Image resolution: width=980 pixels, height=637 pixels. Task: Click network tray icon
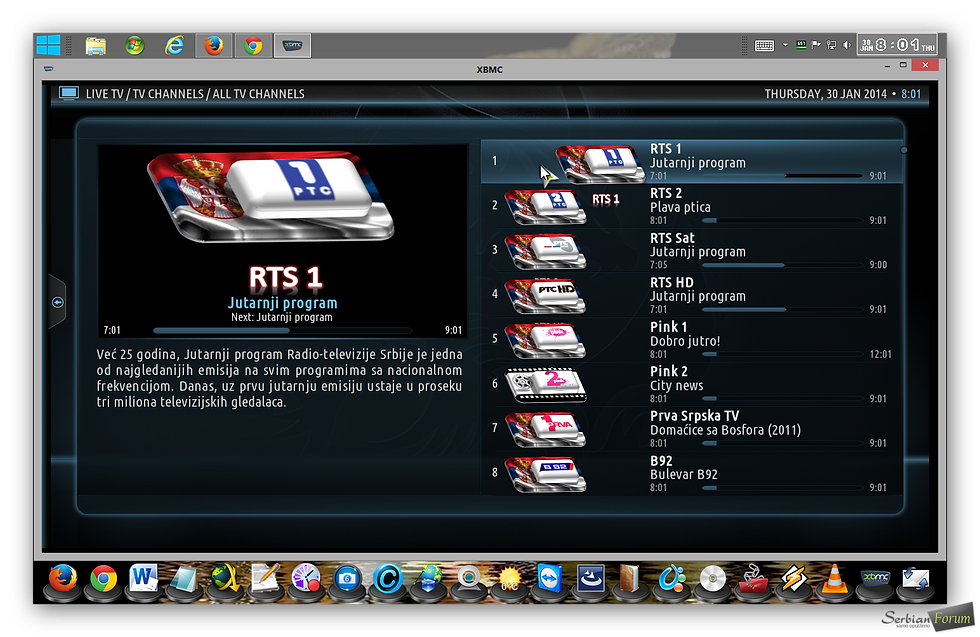(x=831, y=45)
